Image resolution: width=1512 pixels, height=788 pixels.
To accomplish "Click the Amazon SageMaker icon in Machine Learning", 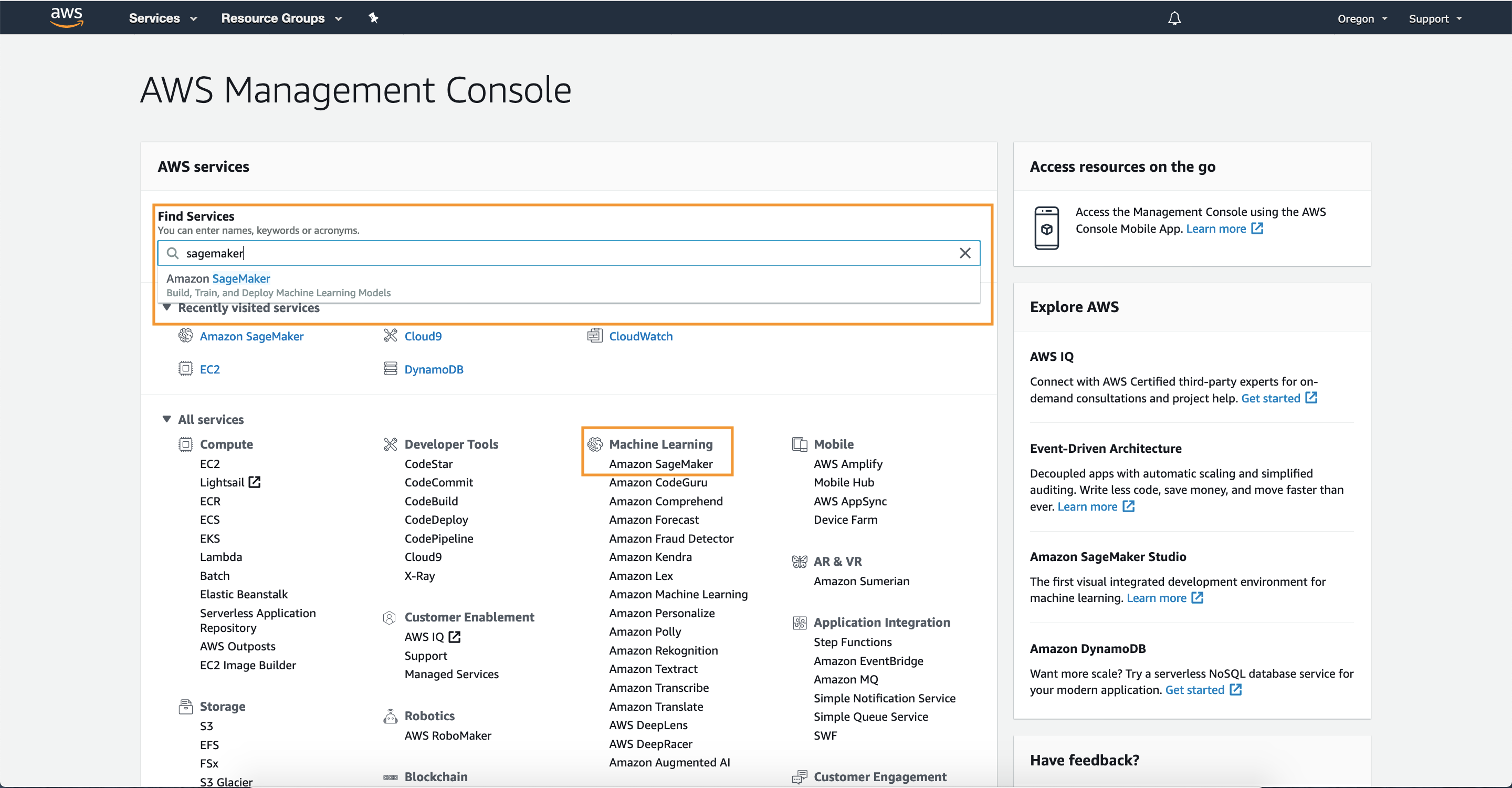I will tap(660, 463).
